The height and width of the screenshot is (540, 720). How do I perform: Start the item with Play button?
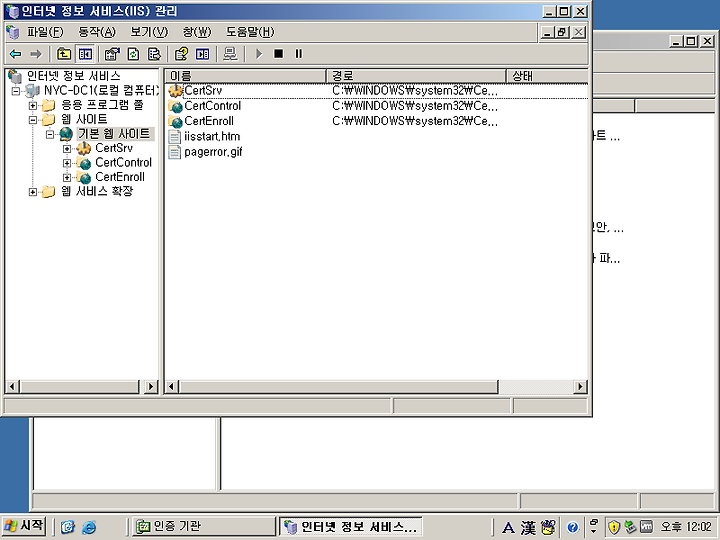[259, 54]
